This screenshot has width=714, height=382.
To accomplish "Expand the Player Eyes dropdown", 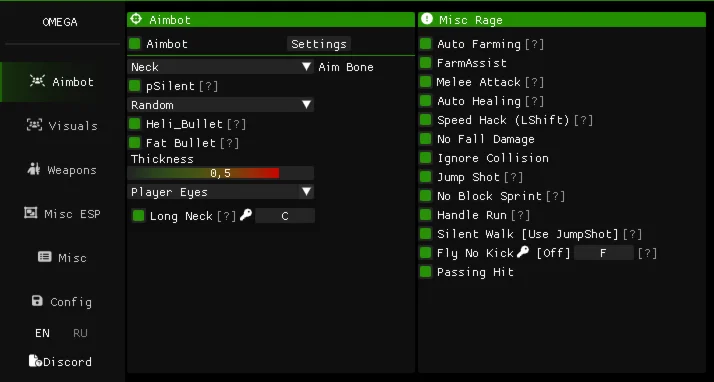I will (x=220, y=192).
